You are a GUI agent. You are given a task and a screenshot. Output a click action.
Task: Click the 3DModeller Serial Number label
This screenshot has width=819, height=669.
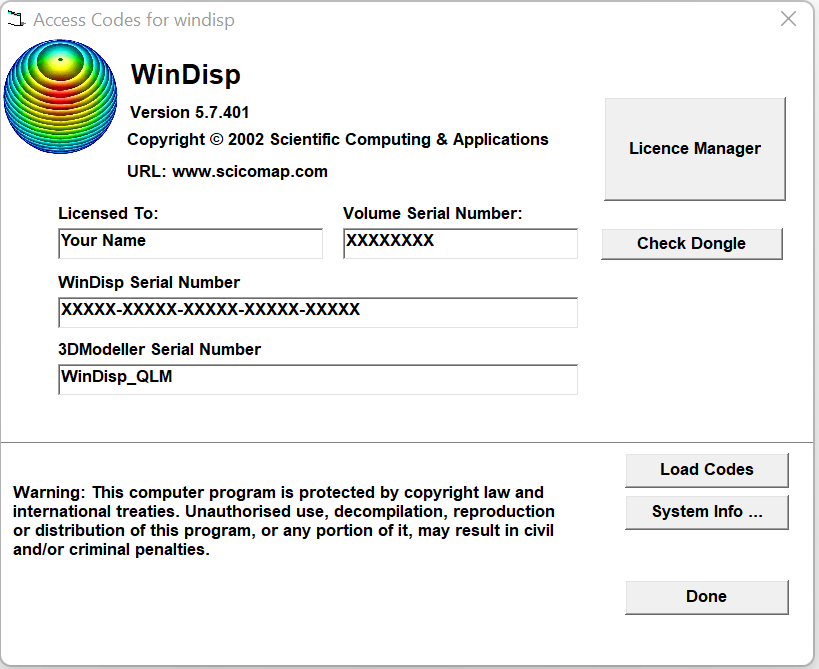click(159, 349)
